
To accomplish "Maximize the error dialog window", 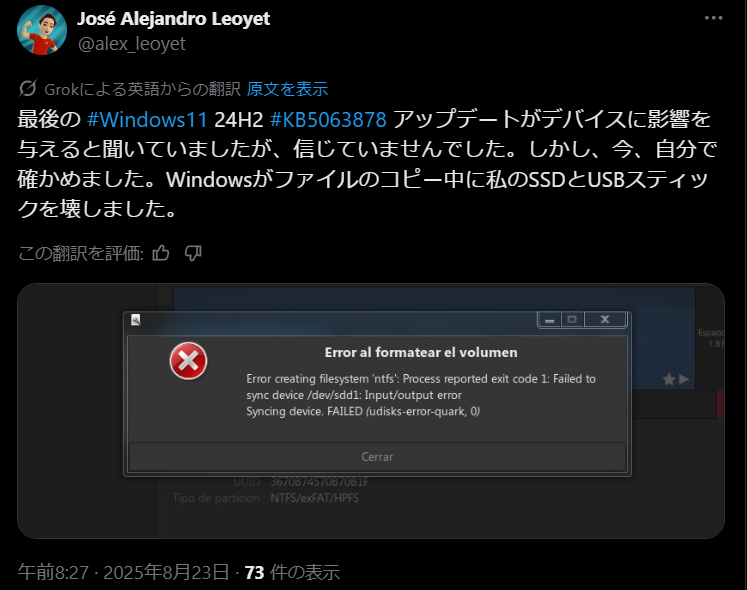I will click(572, 319).
